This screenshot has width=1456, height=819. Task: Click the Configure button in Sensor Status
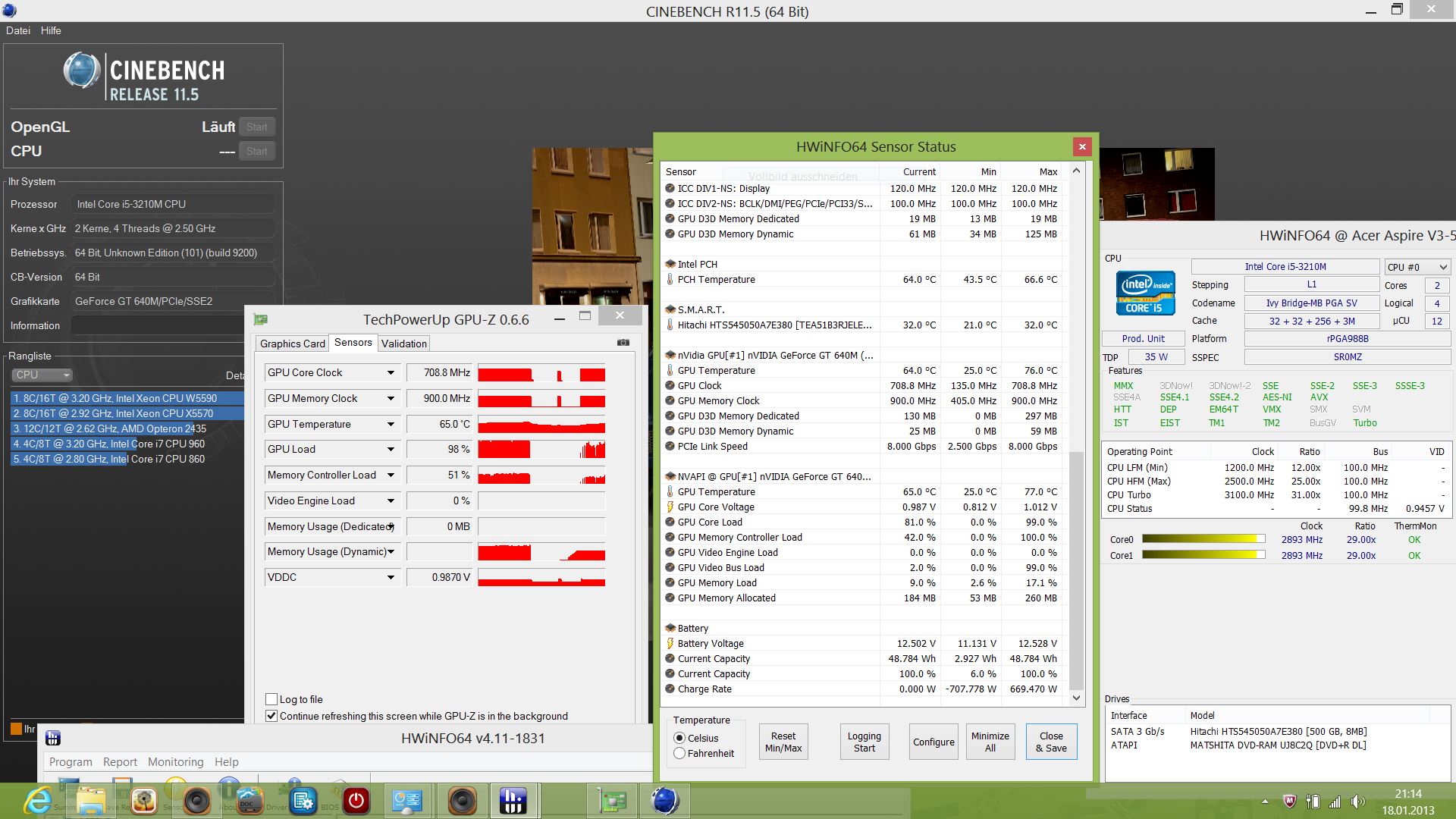[x=934, y=742]
